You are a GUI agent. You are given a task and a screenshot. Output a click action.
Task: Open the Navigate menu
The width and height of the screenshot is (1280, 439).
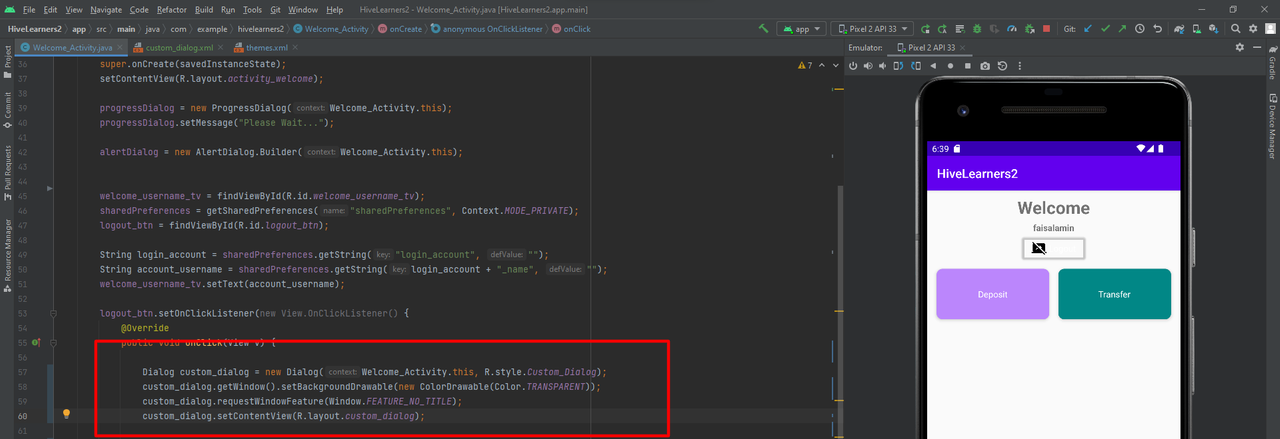[x=107, y=9]
